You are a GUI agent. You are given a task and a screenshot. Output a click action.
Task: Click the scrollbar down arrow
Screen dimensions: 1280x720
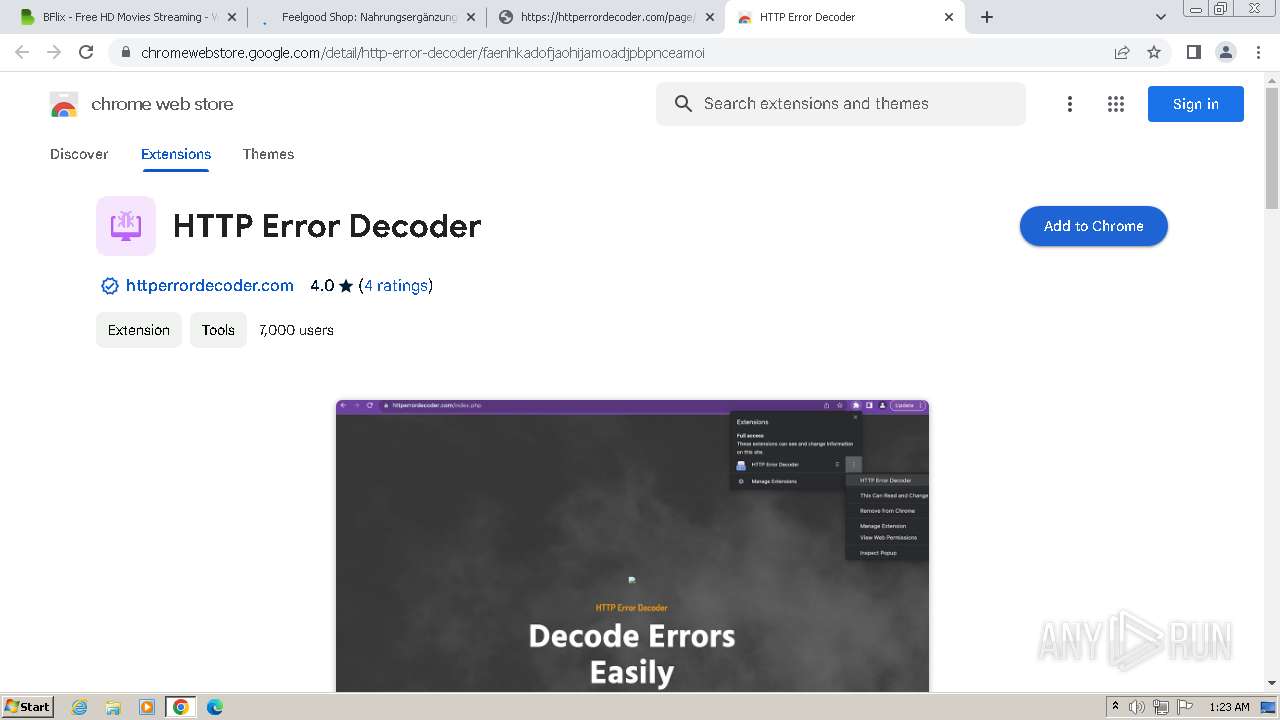point(1272,684)
